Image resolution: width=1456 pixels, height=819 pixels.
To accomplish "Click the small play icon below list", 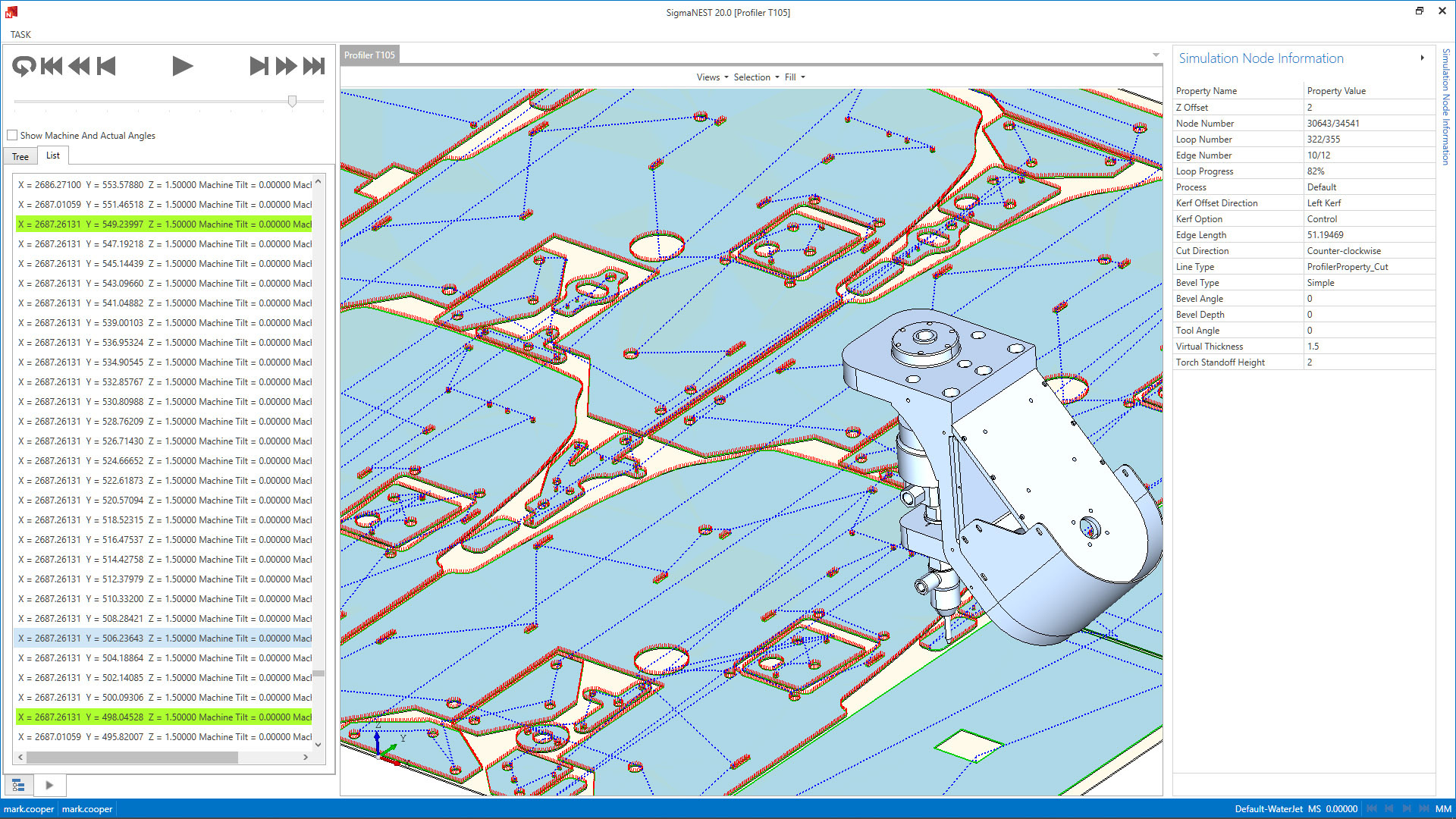I will click(49, 785).
